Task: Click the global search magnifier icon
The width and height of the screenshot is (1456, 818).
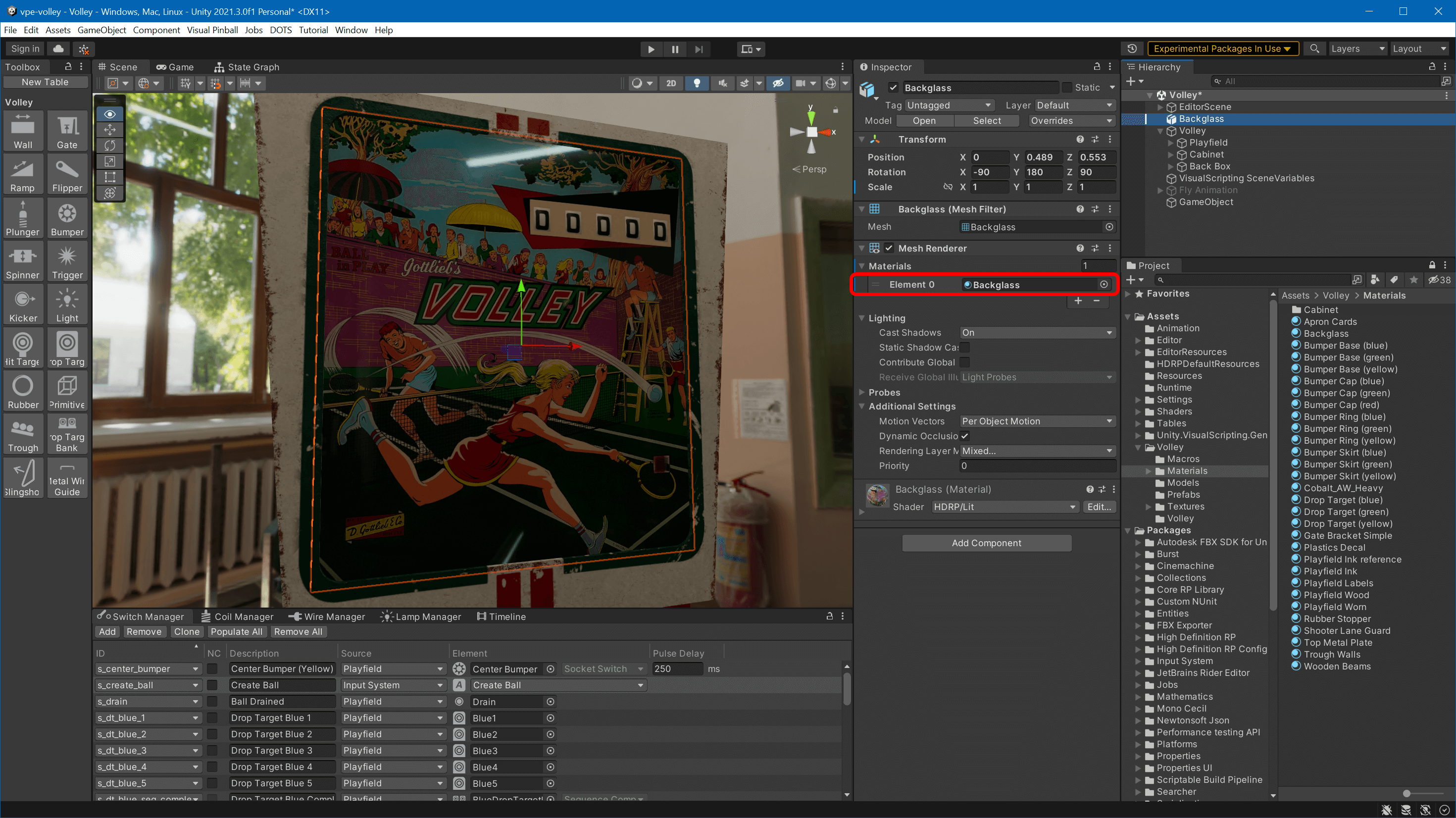Action: (x=1314, y=49)
